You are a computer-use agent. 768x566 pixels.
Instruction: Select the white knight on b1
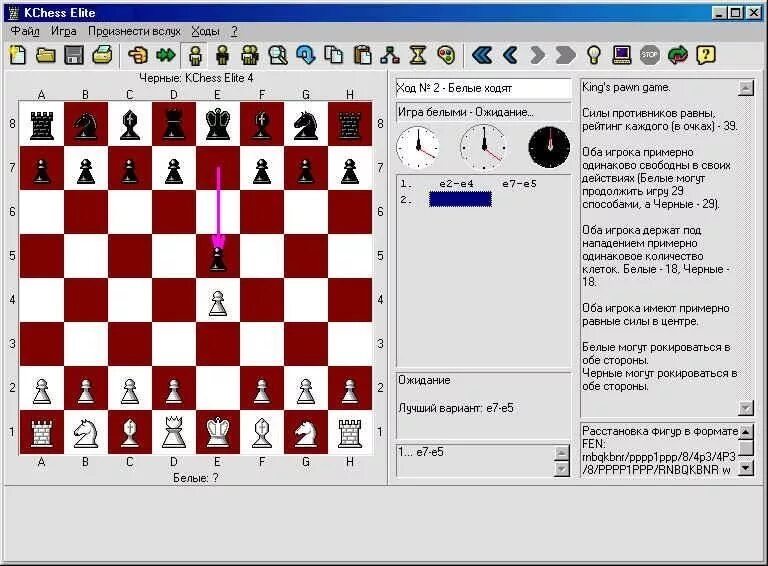coord(86,434)
